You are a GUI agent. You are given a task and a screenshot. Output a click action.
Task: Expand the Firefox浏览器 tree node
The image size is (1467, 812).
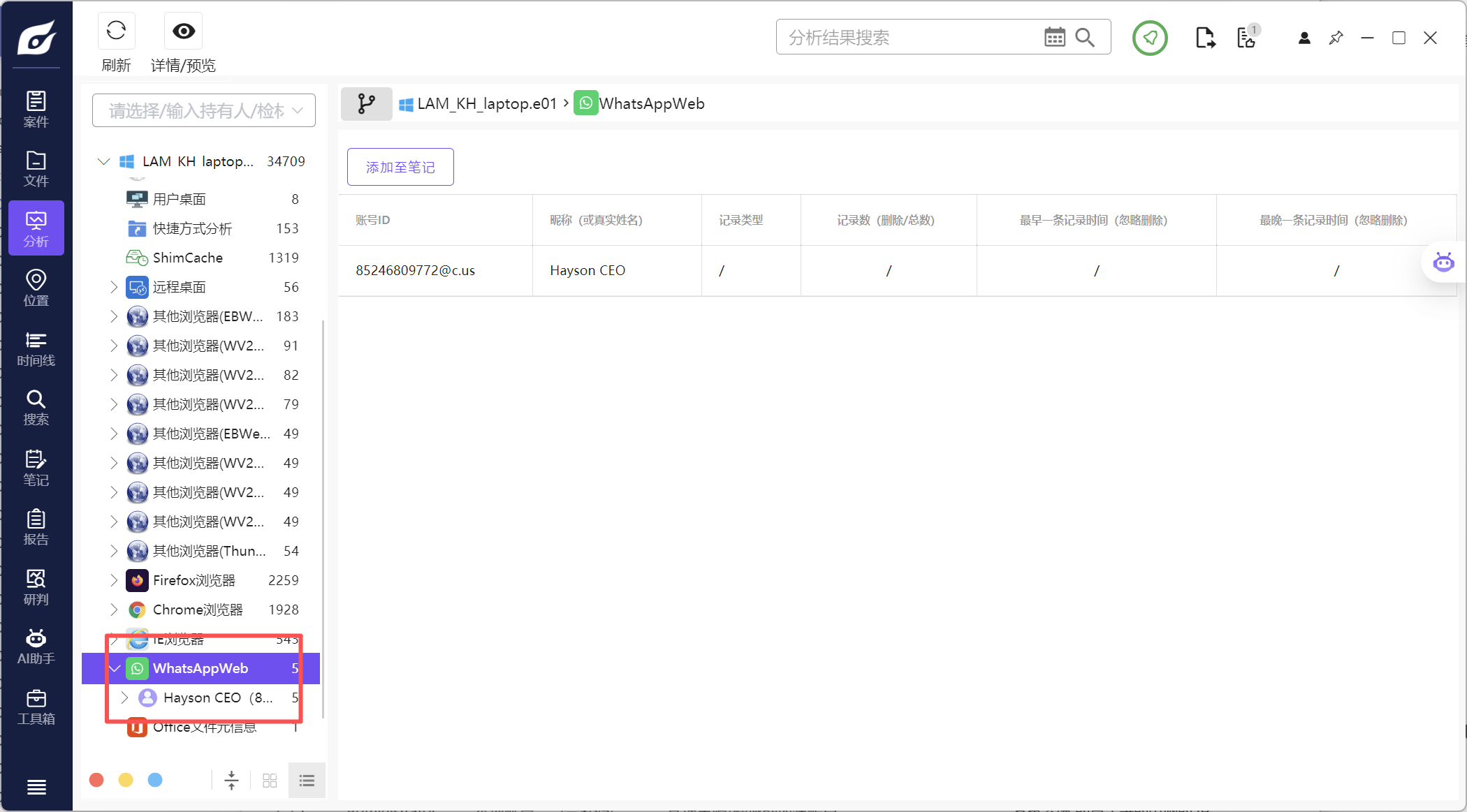click(114, 580)
